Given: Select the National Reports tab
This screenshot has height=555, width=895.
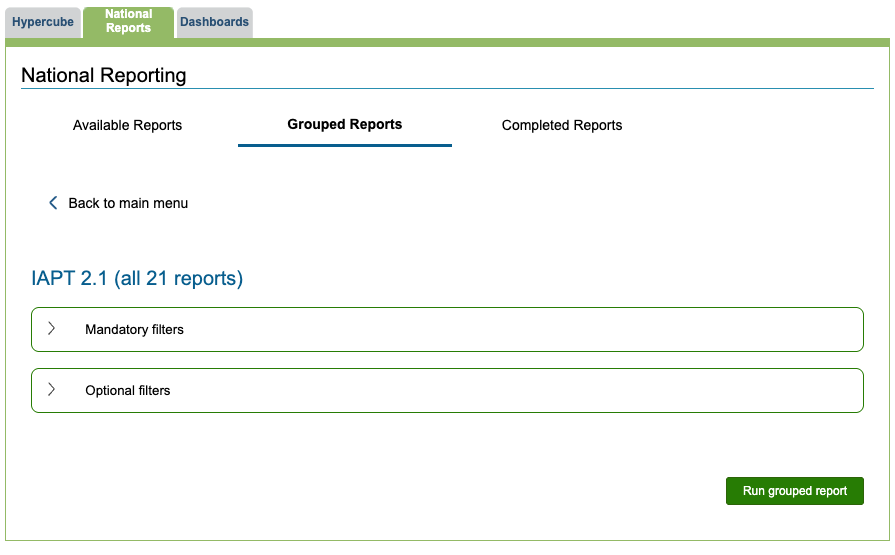Looking at the screenshot, I should (128, 21).
